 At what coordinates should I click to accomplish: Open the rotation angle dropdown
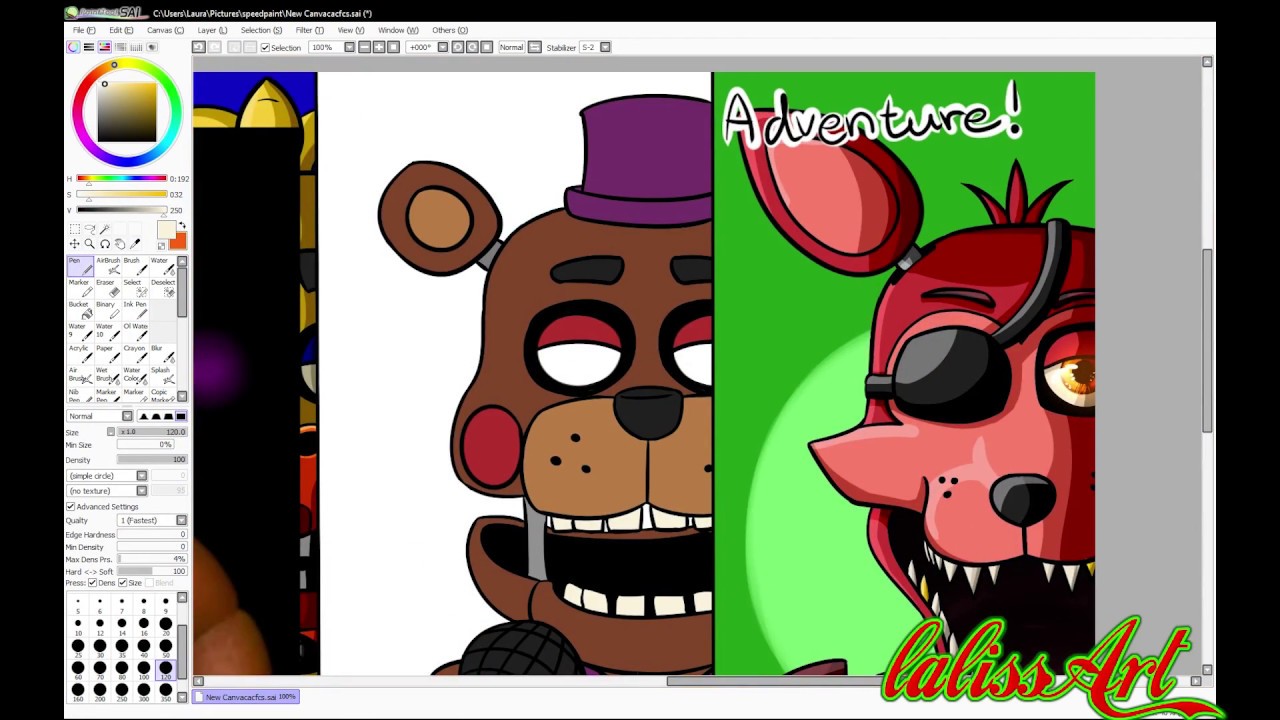click(442, 47)
